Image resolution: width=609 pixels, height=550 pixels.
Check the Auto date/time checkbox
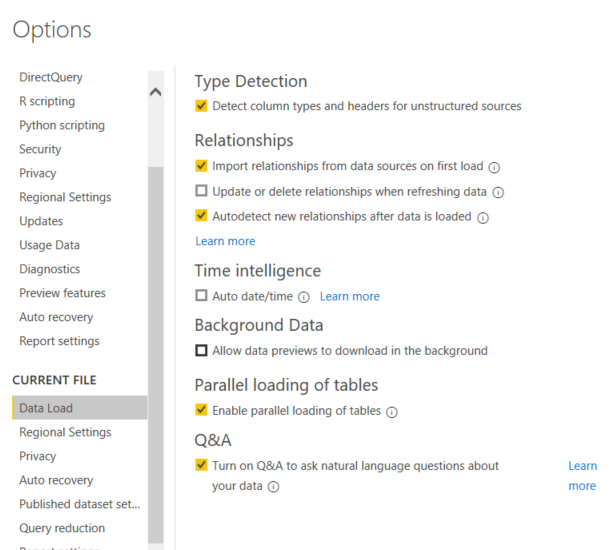[x=201, y=296]
